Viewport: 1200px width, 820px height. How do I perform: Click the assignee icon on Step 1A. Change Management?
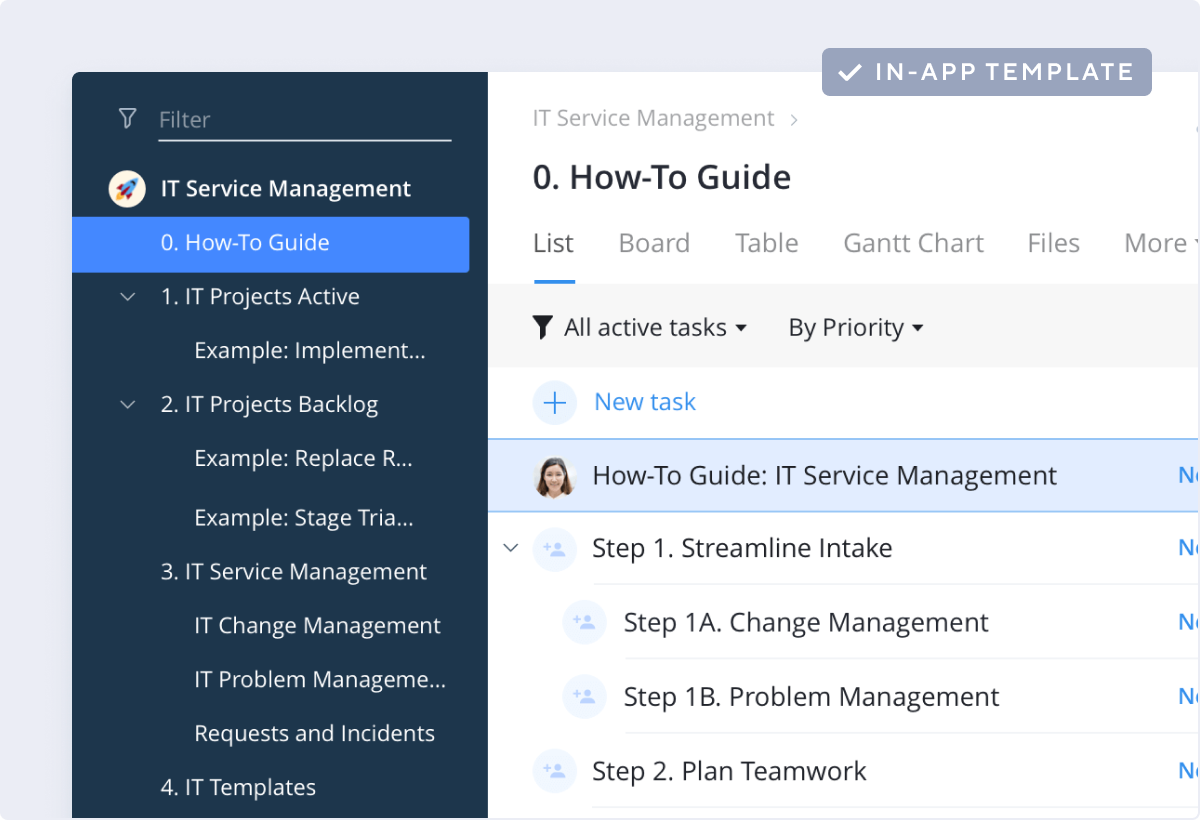(x=585, y=622)
